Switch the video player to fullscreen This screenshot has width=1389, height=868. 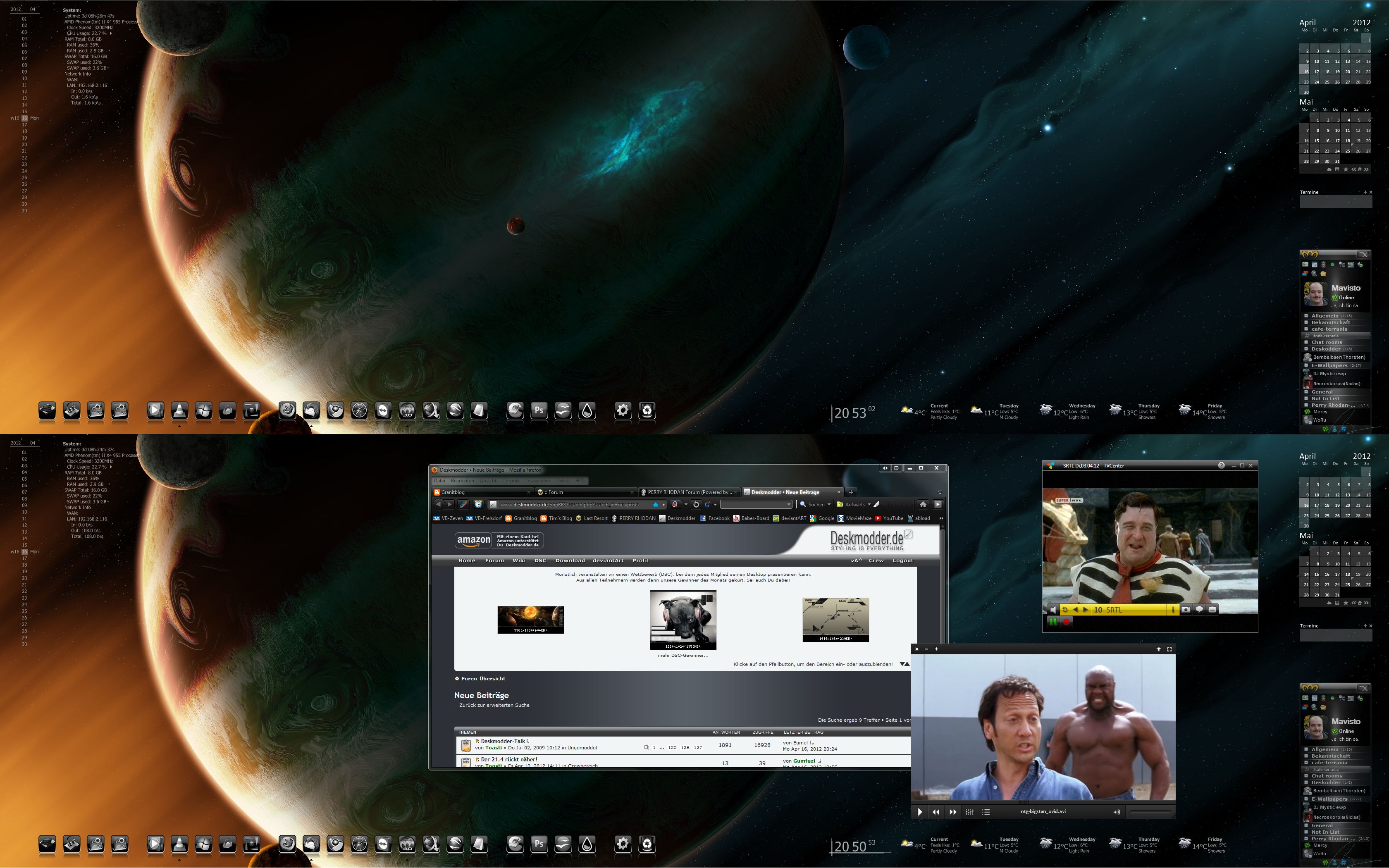click(1169, 649)
